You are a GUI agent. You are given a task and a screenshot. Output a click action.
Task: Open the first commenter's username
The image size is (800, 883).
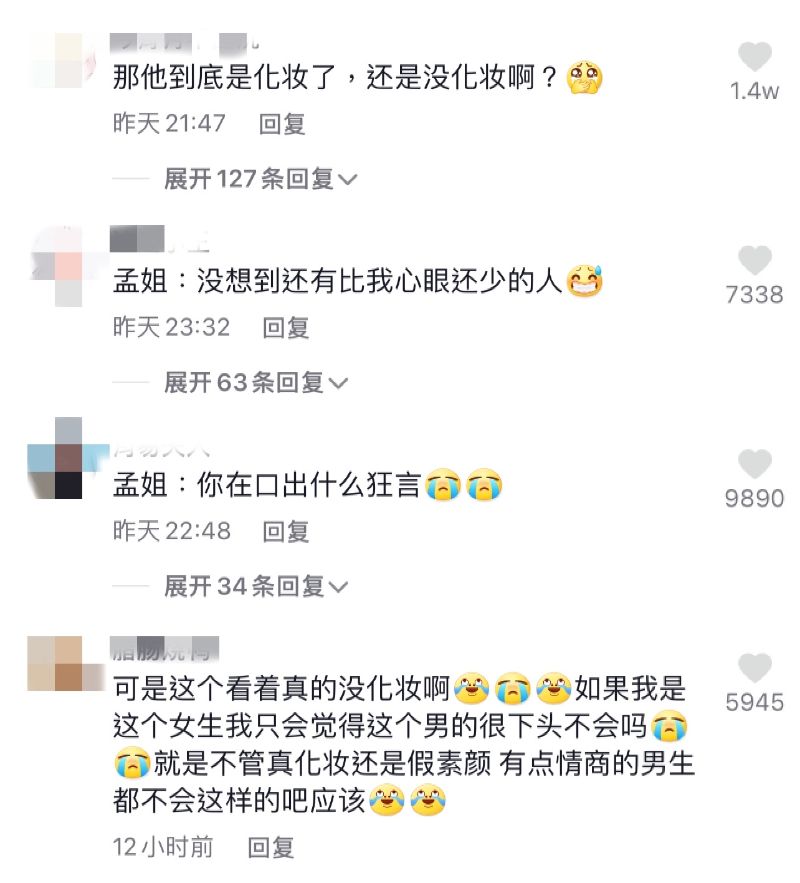(185, 43)
